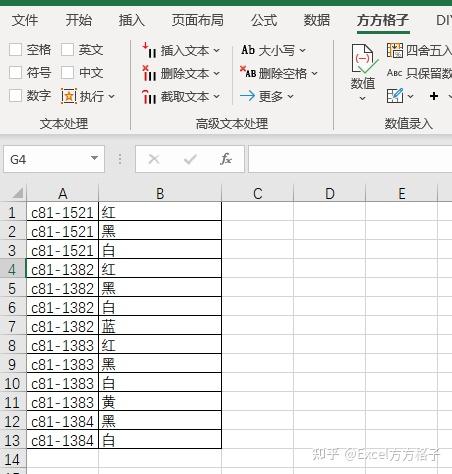Switch to the 页面布局 tab
Screen dimensions: 452x474
[x=198, y=20]
